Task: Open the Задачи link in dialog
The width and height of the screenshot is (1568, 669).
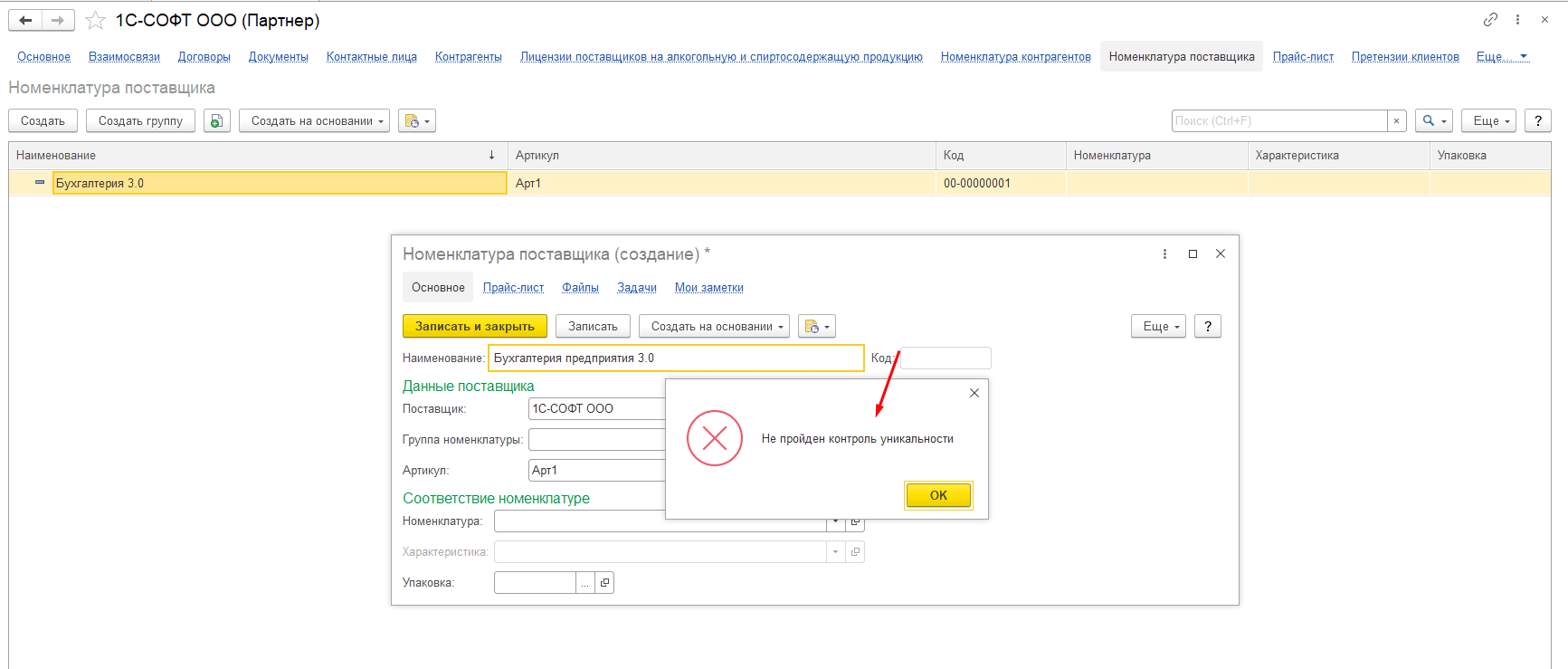Action: 637,287
